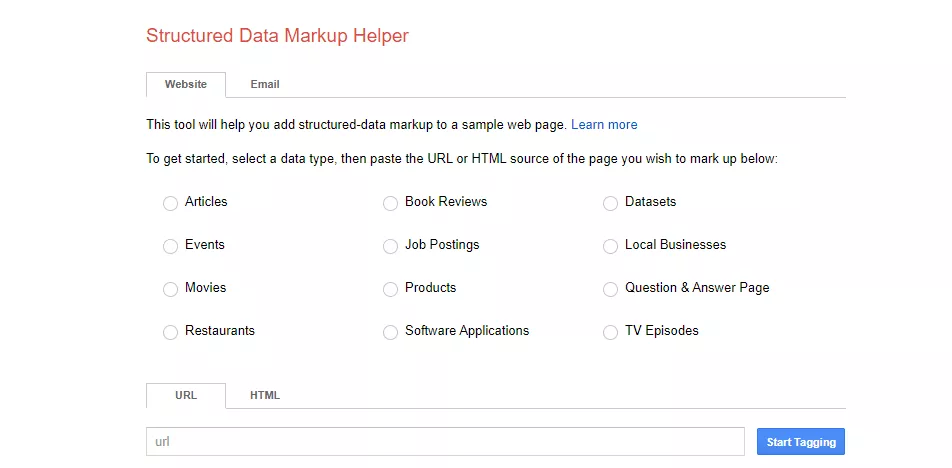
Task: Select the Movies radio button
Action: pyautogui.click(x=170, y=289)
